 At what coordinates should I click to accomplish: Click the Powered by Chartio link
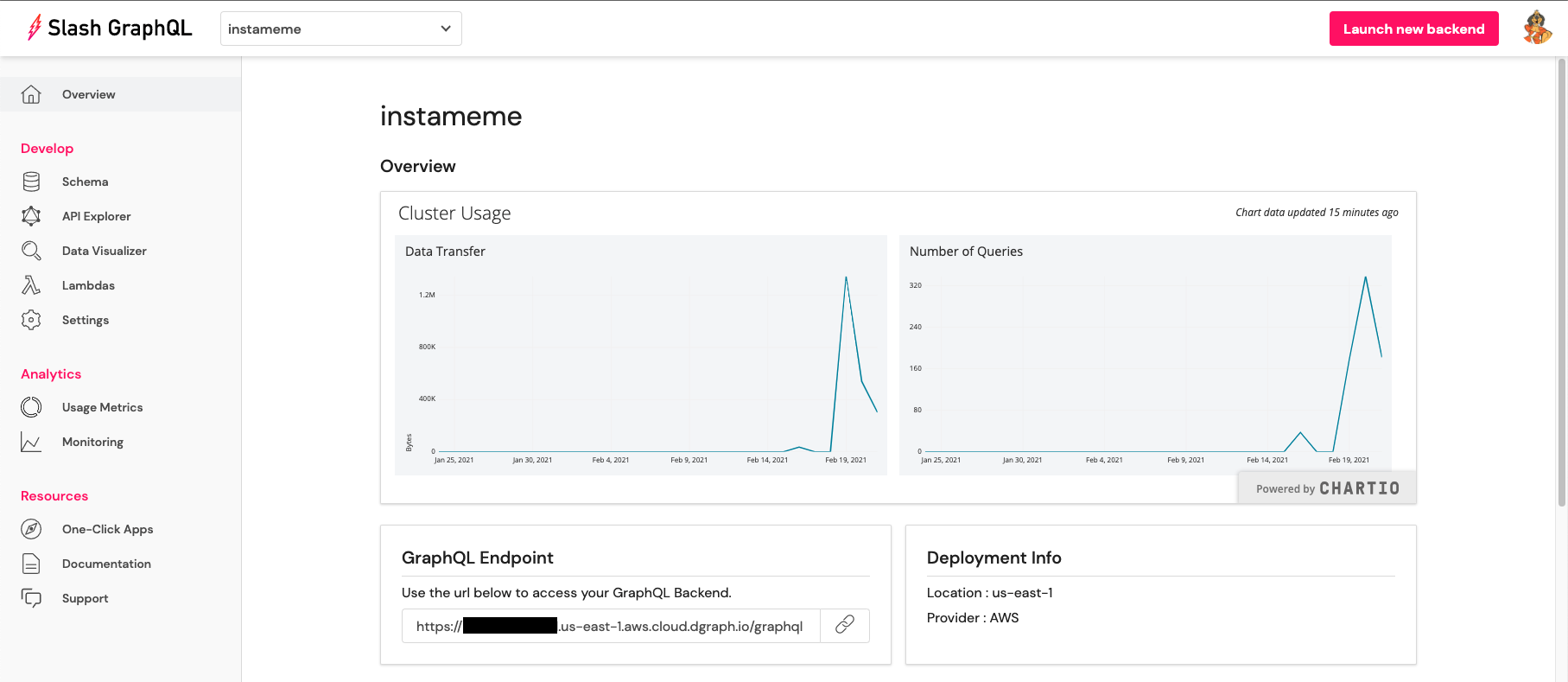pos(1327,488)
